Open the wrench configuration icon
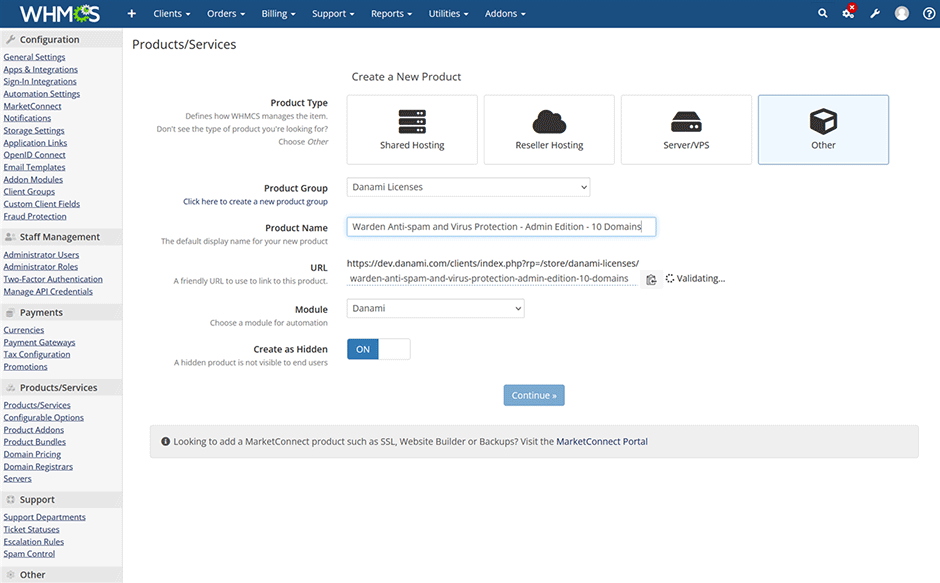940x583 pixels. click(x=875, y=13)
